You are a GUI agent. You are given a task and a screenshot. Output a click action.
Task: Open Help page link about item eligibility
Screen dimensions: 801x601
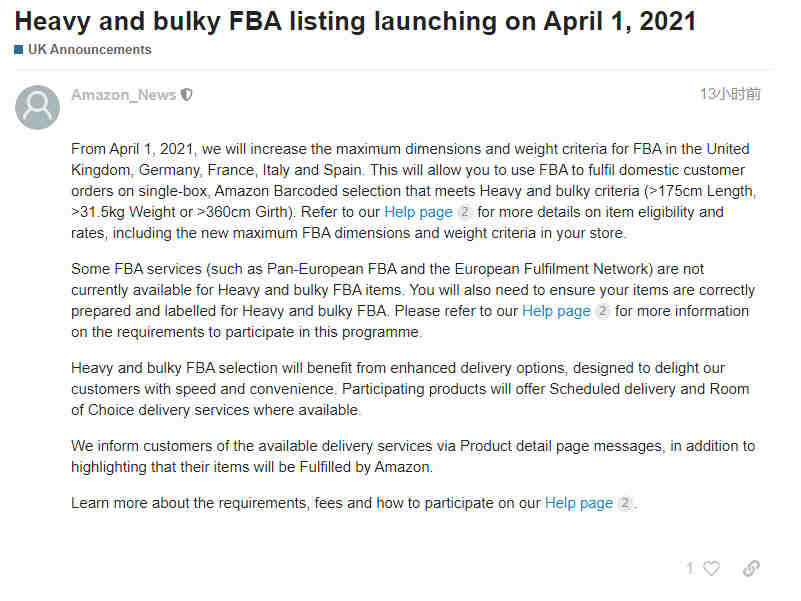418,212
